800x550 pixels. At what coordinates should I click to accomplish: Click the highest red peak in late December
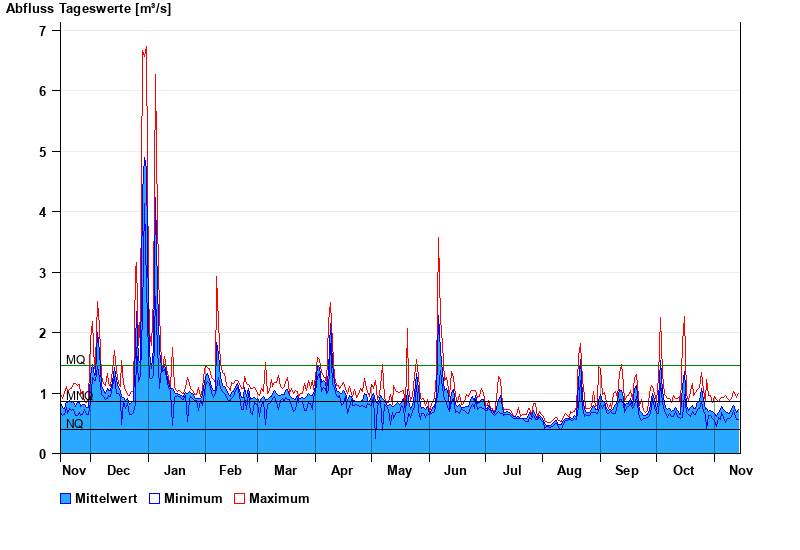coord(145,48)
